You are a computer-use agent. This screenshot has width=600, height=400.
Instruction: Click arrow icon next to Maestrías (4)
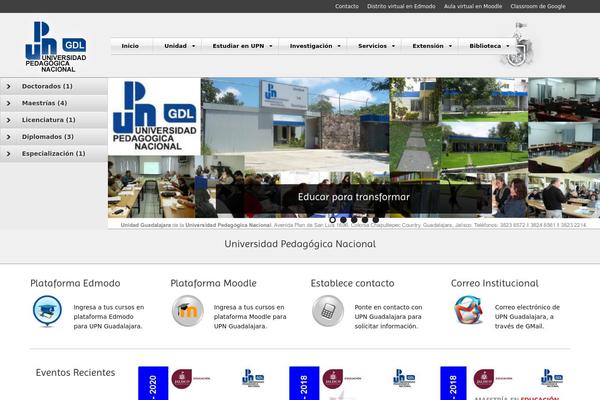tap(8, 103)
